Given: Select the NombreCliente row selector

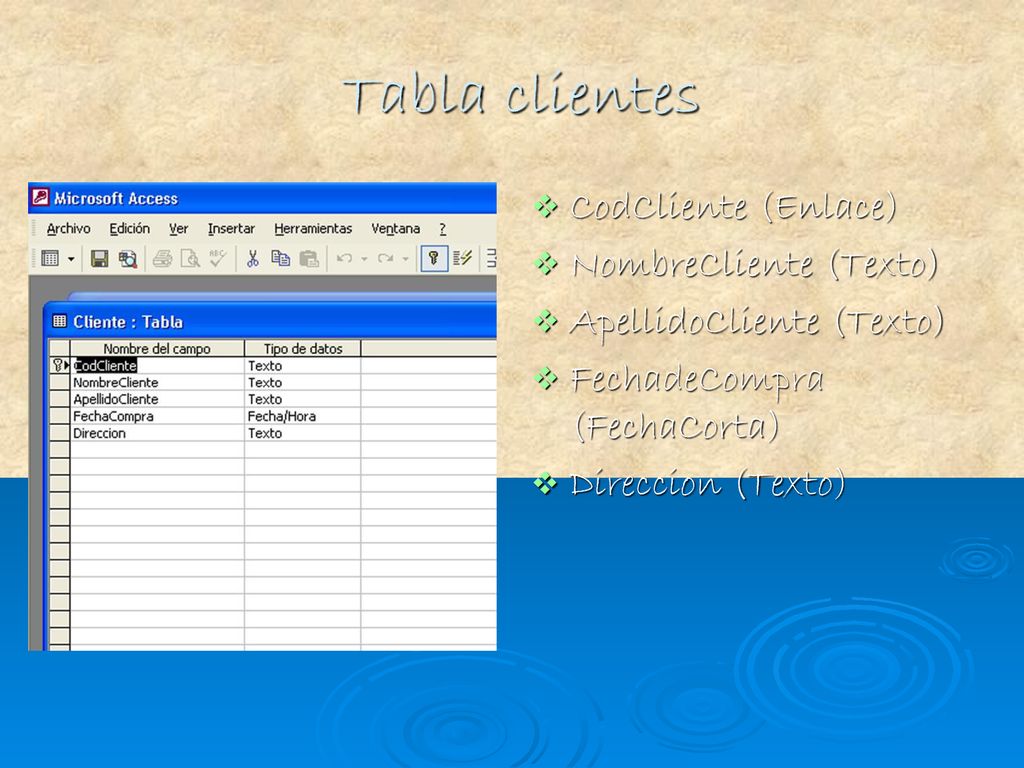Looking at the screenshot, I should (x=59, y=382).
